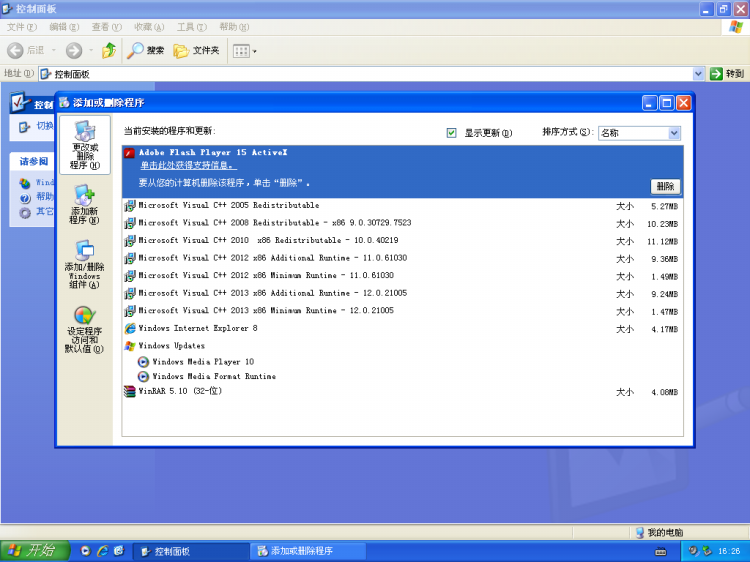Open the Views toolbar icon menu
Image resolution: width=750 pixels, height=562 pixels.
(x=244, y=51)
